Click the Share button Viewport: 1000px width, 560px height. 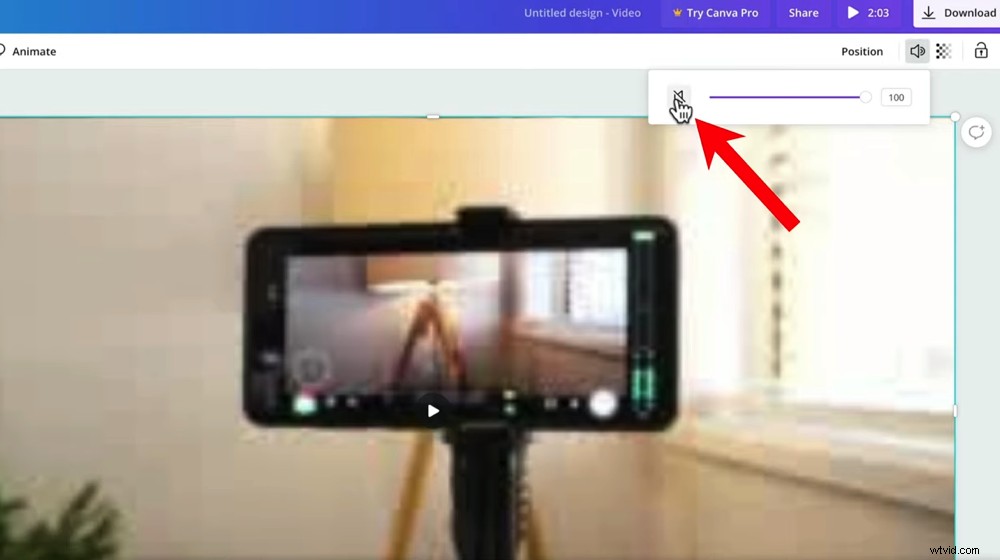[804, 13]
